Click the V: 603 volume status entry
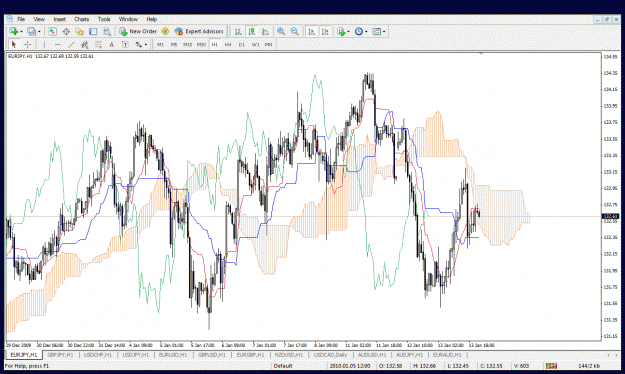The image size is (625, 374). pyautogui.click(x=521, y=366)
